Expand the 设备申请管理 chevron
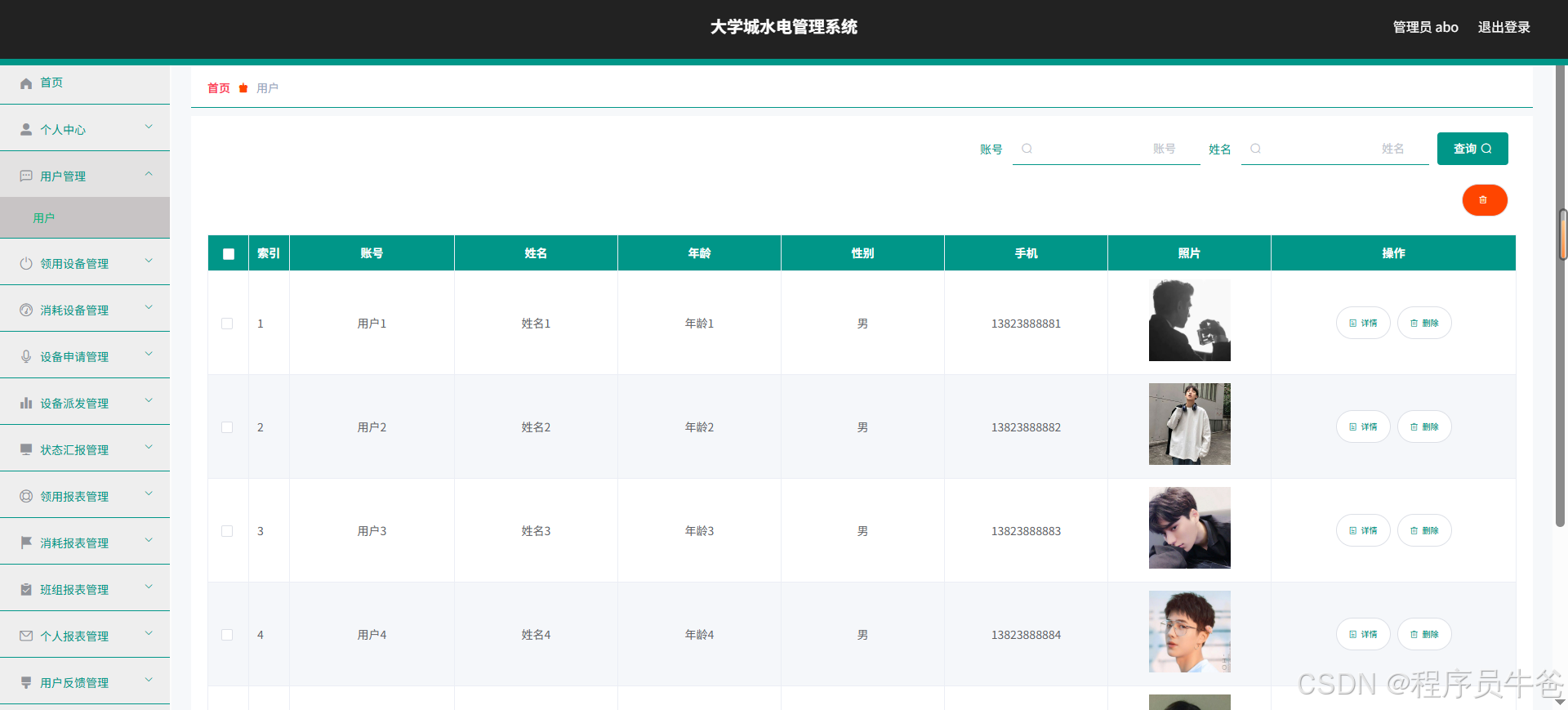The height and width of the screenshot is (710, 1568). (x=149, y=355)
